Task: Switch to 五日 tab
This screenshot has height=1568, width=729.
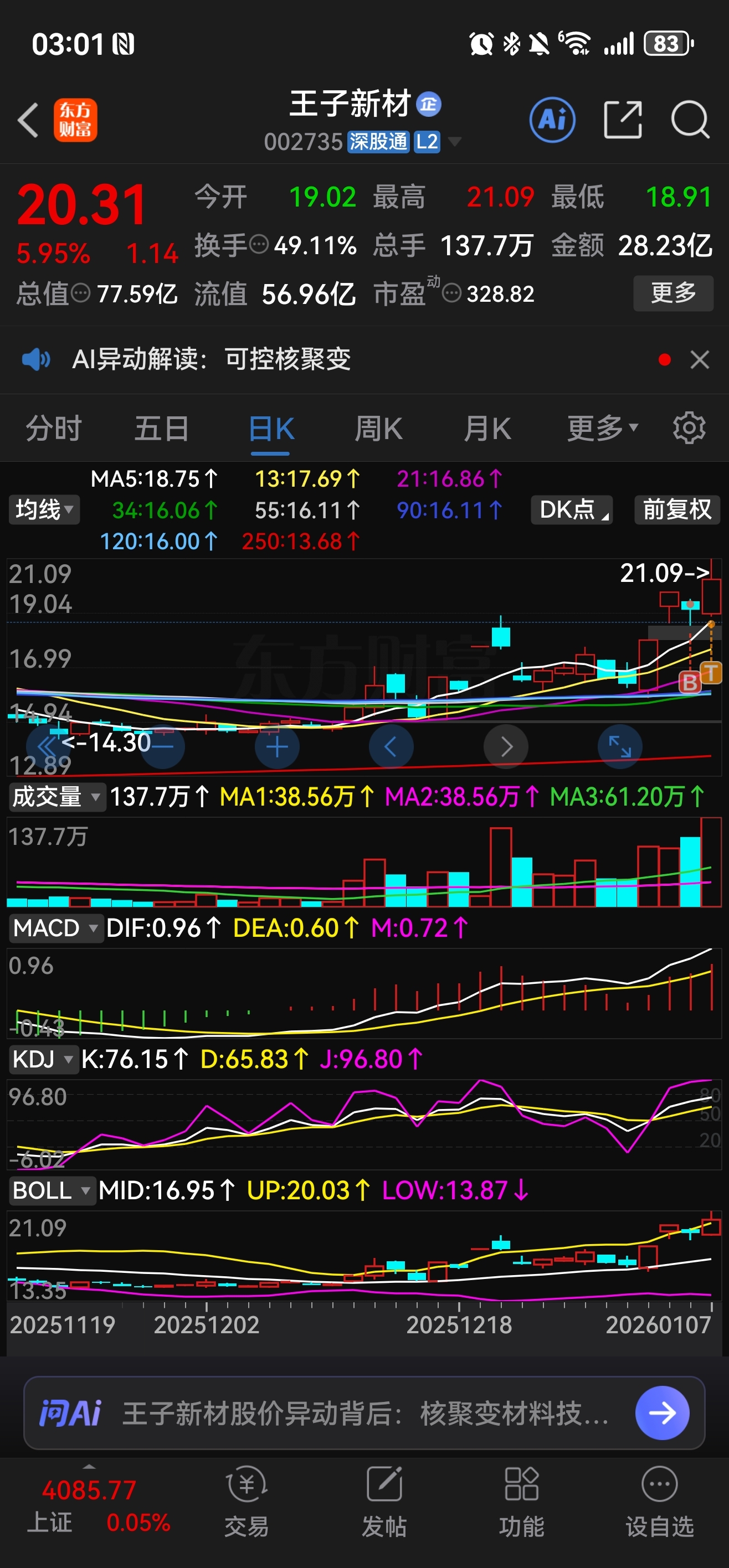Action: tap(162, 428)
